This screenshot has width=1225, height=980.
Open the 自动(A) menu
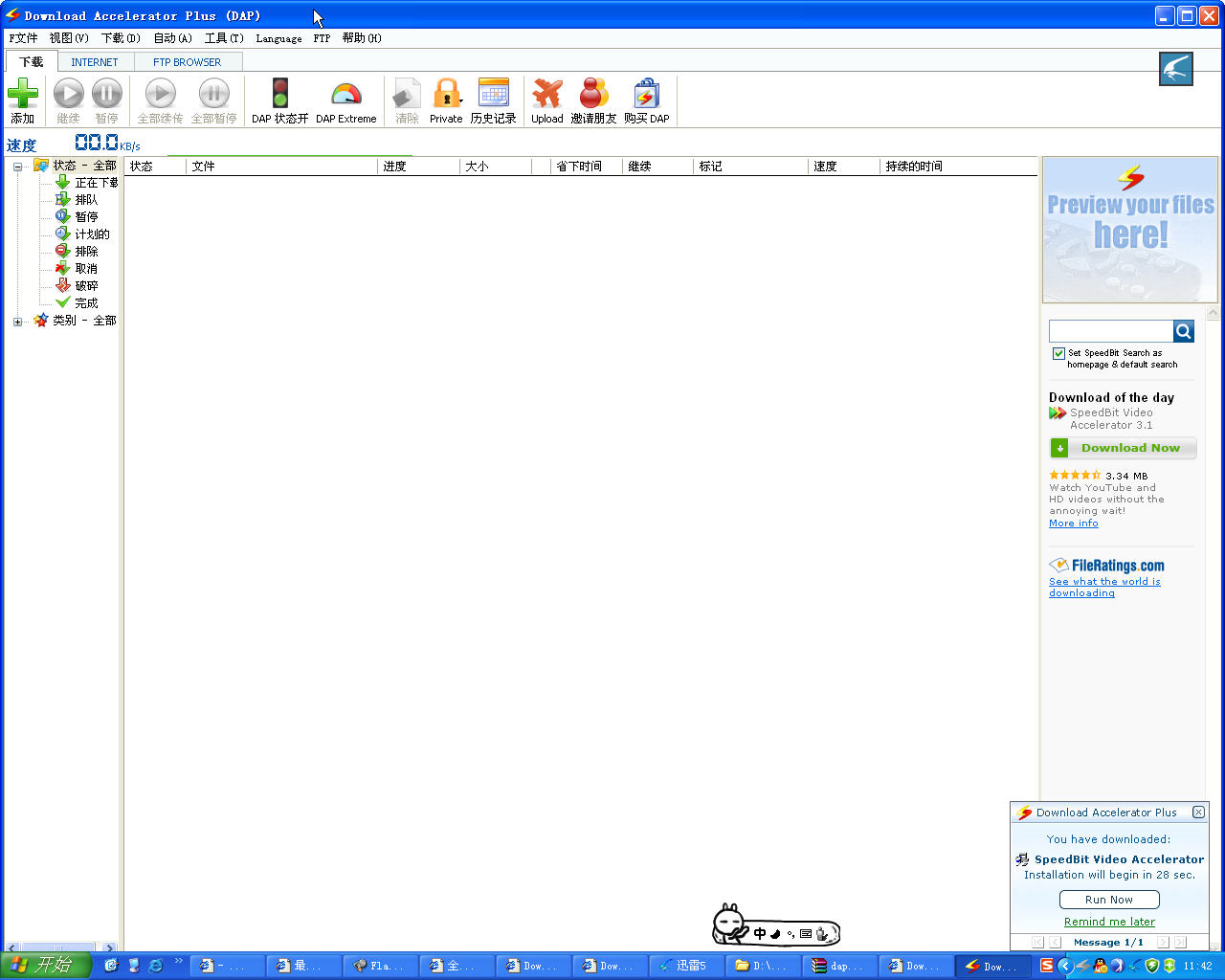[x=172, y=38]
